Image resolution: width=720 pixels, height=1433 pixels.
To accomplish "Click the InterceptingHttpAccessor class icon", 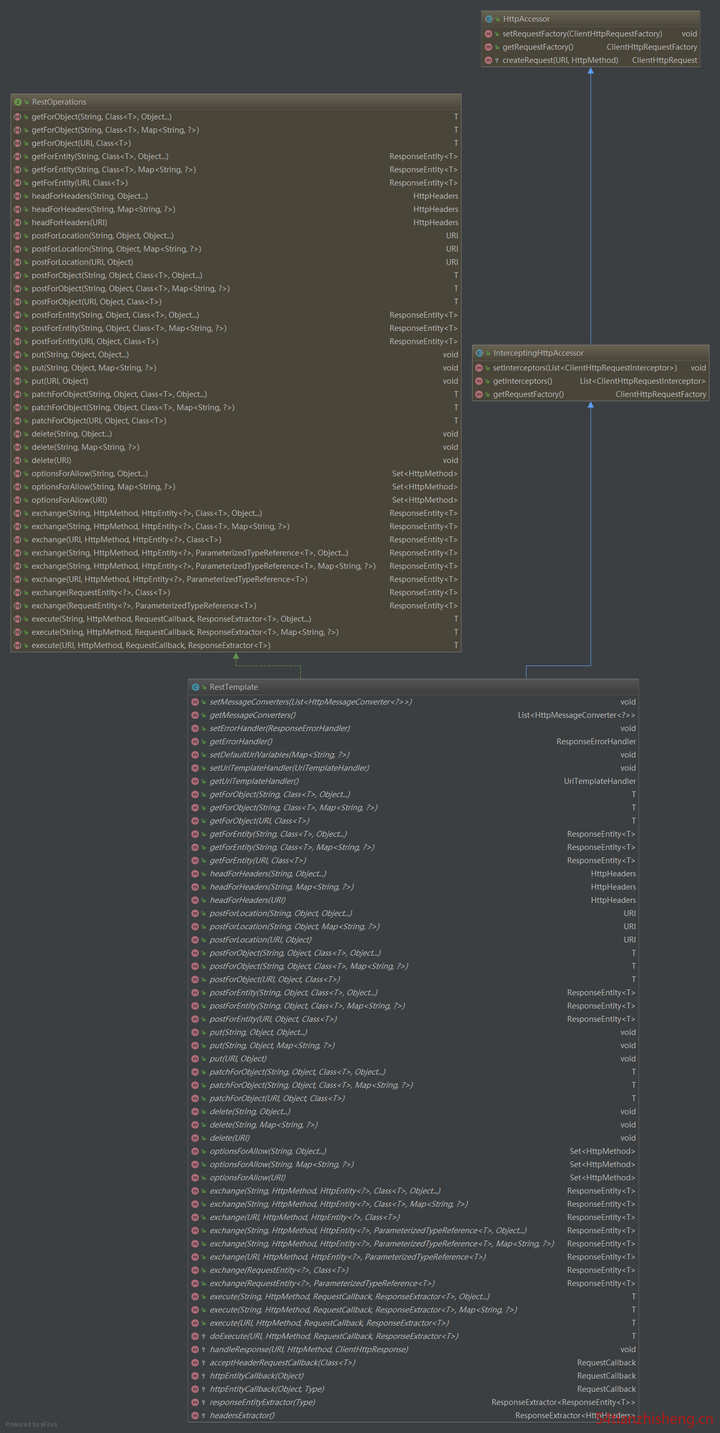I will point(479,353).
